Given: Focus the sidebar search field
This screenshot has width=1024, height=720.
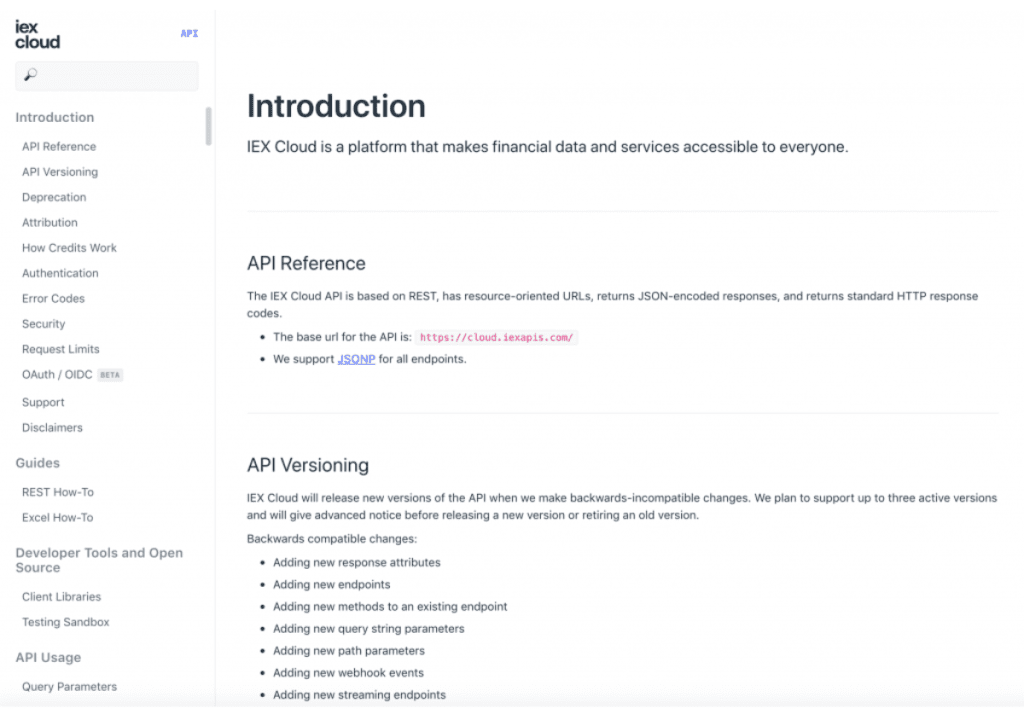Looking at the screenshot, I should 115,76.
